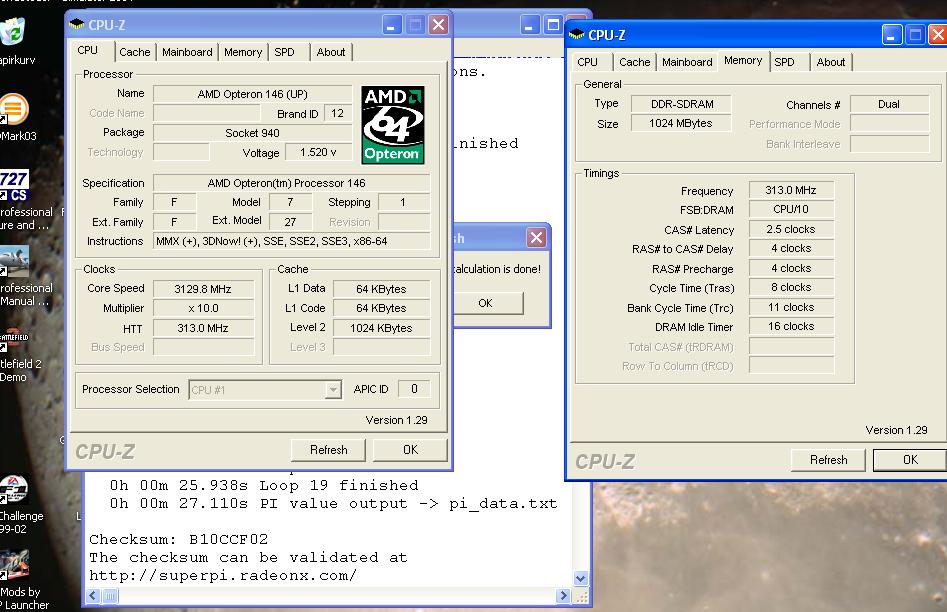The image size is (947, 612).
Task: Click the Instructions field listing MMX, SSE
Action: pyautogui.click(x=291, y=241)
